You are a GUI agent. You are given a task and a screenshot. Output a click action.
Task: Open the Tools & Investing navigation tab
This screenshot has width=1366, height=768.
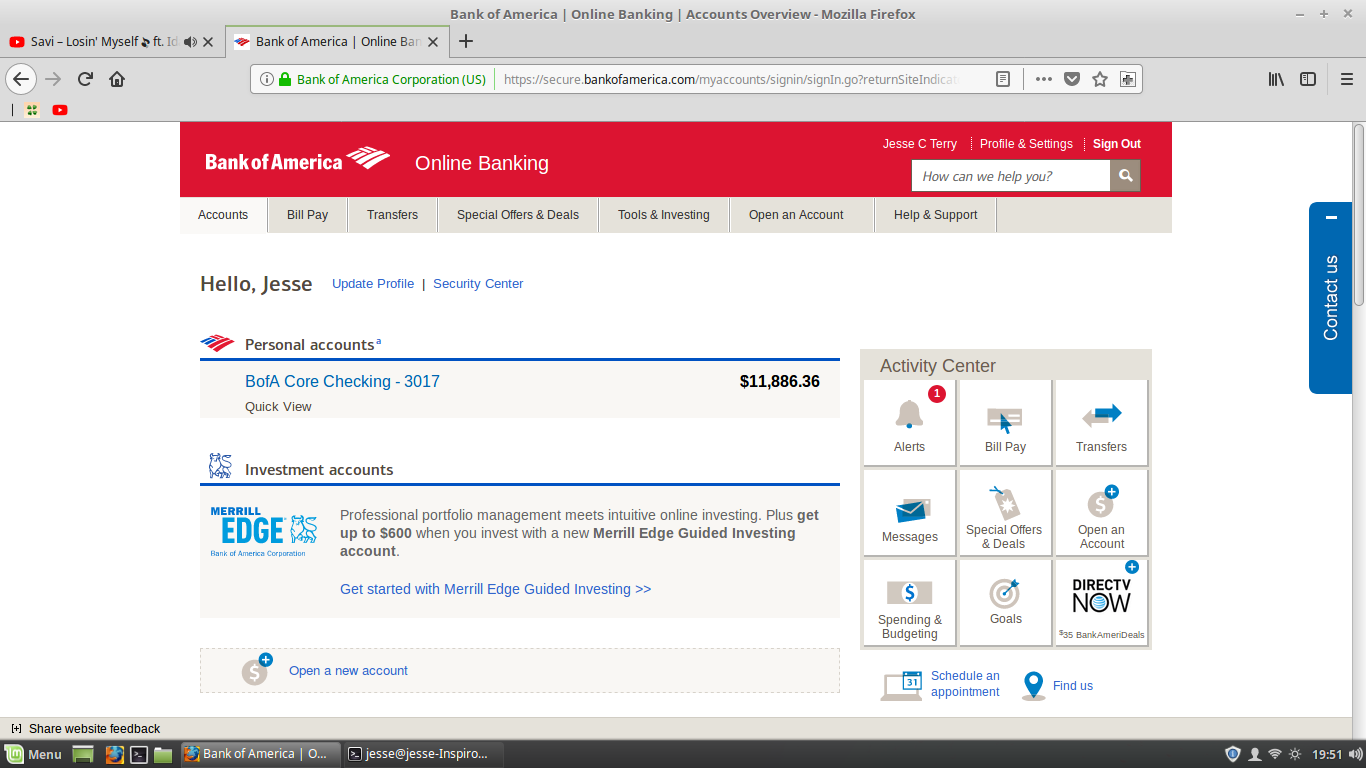click(663, 215)
